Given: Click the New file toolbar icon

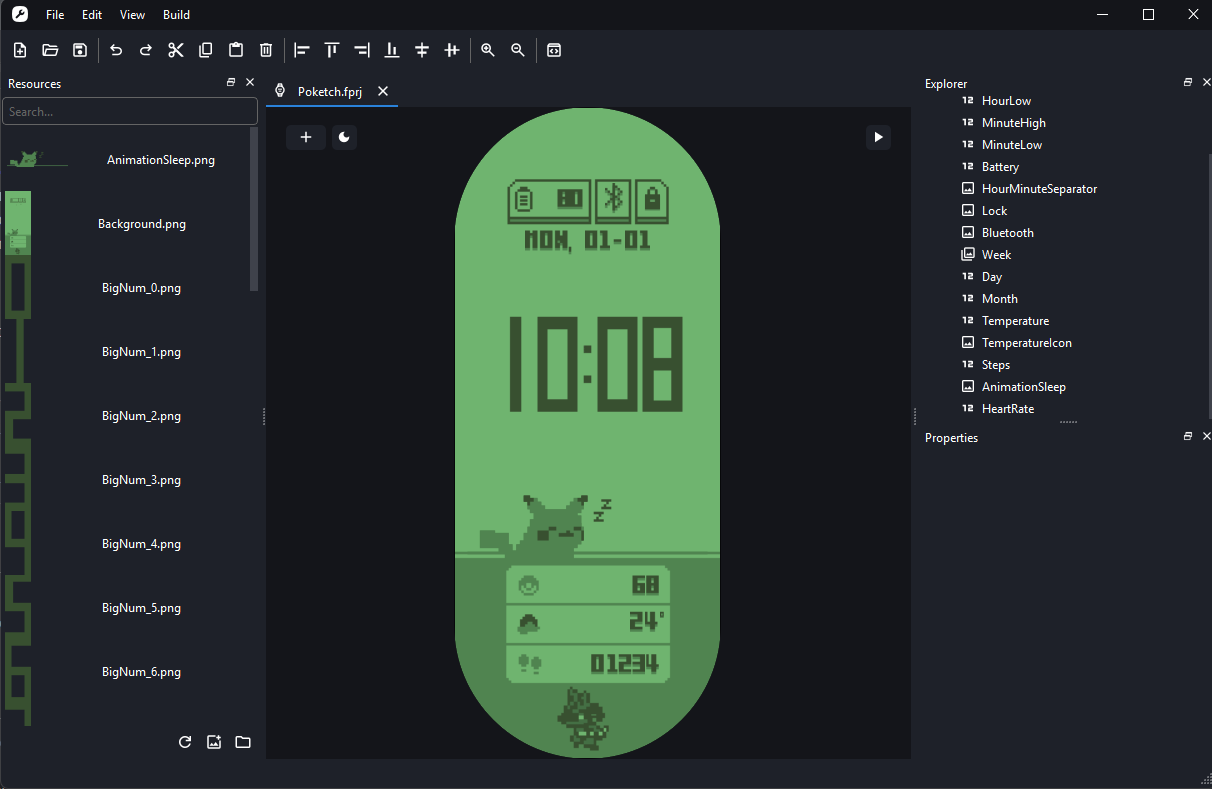Looking at the screenshot, I should 20,50.
